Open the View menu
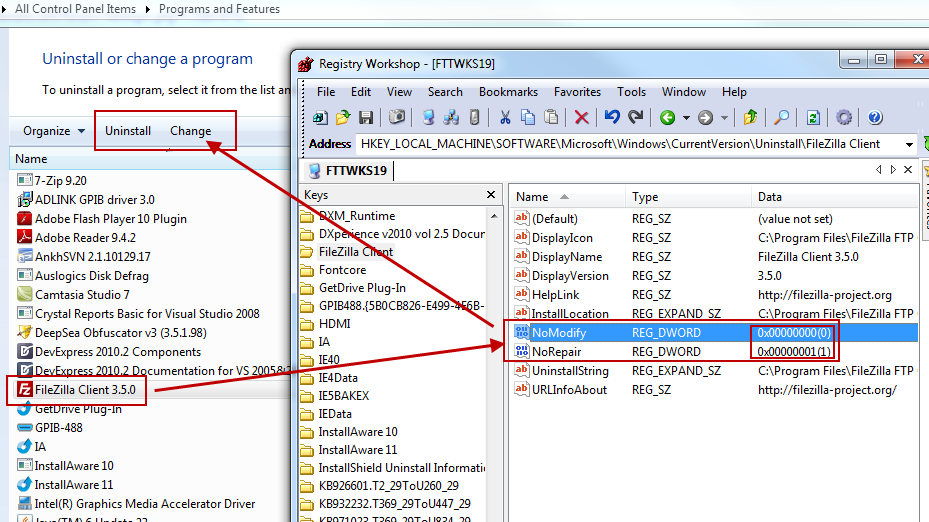The width and height of the screenshot is (929, 522). tap(399, 92)
